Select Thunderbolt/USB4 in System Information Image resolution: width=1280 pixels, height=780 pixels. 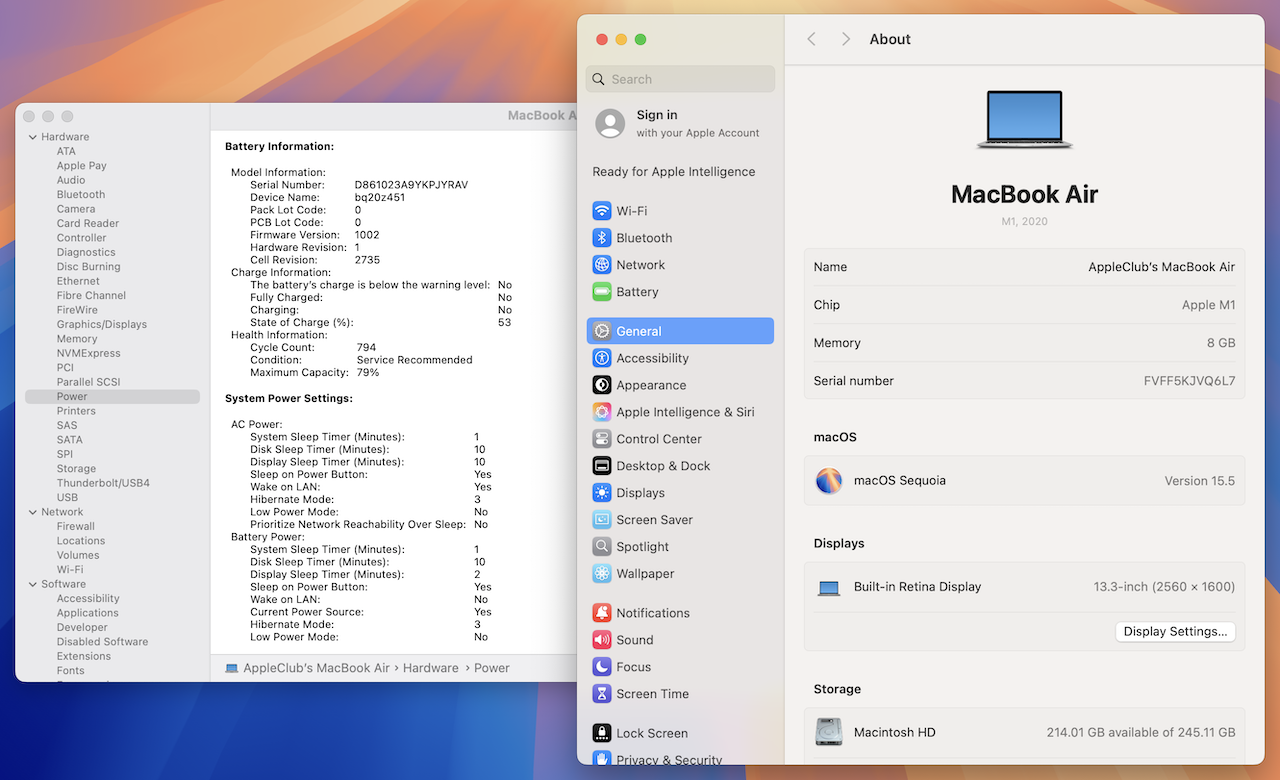(x=103, y=483)
